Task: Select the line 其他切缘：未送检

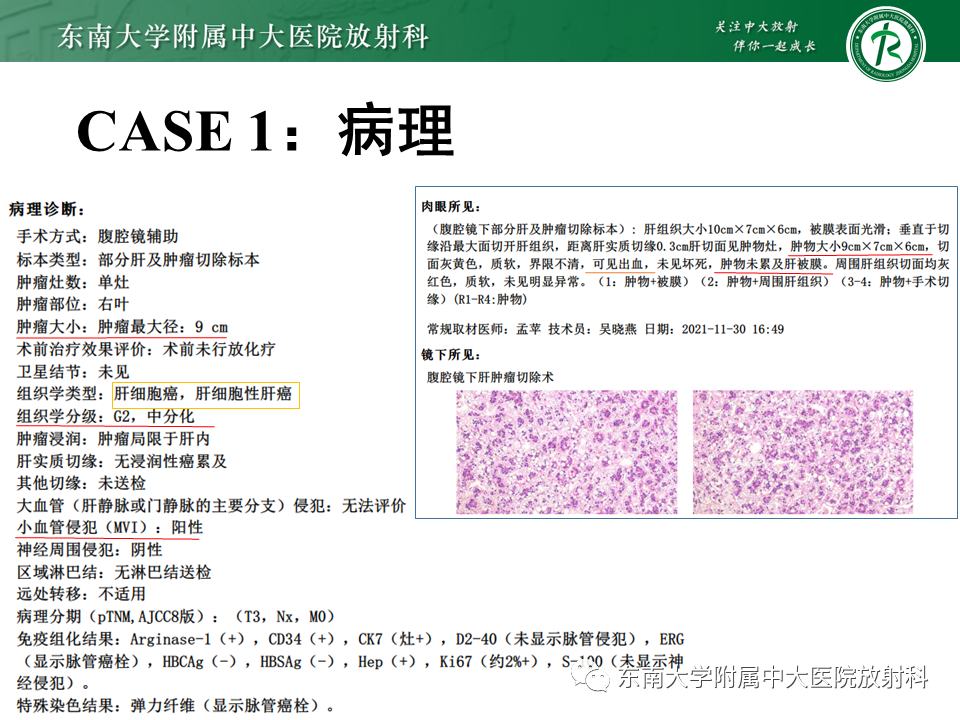Action: pyautogui.click(x=81, y=483)
